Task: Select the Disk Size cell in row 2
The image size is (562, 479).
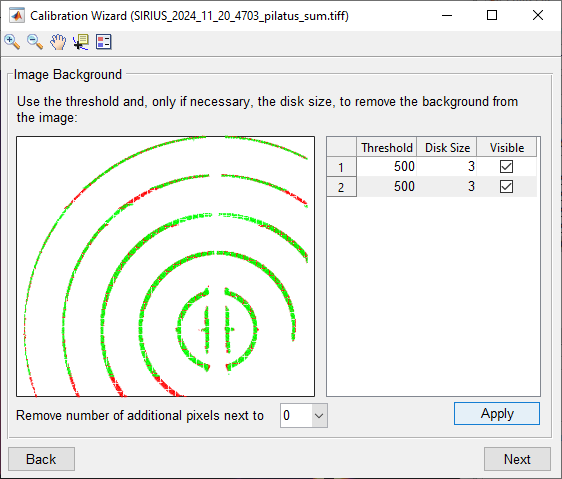Action: [447, 186]
